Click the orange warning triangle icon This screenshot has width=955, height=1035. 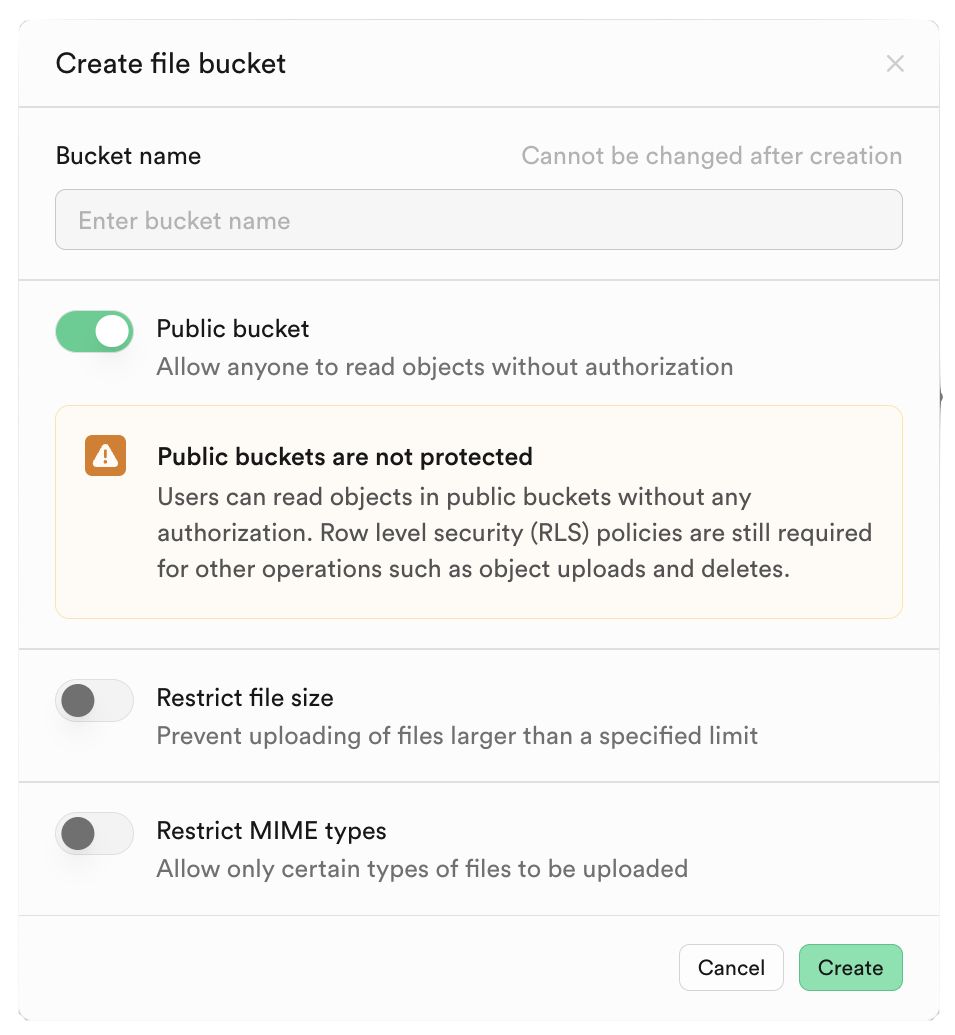coord(106,455)
